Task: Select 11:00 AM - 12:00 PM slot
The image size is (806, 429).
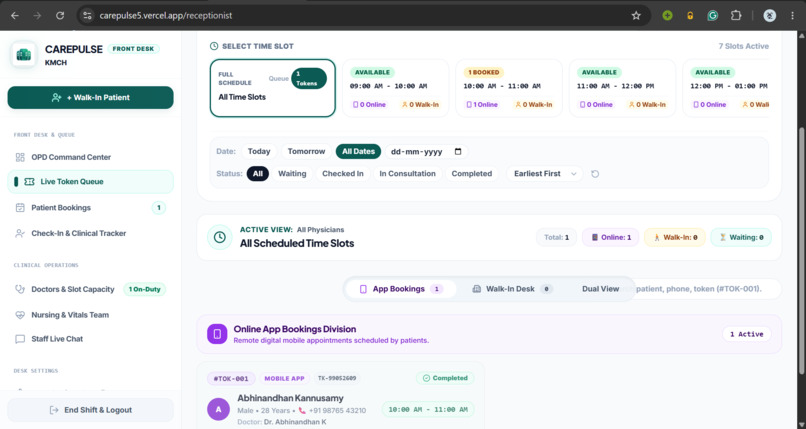Action: click(622, 88)
